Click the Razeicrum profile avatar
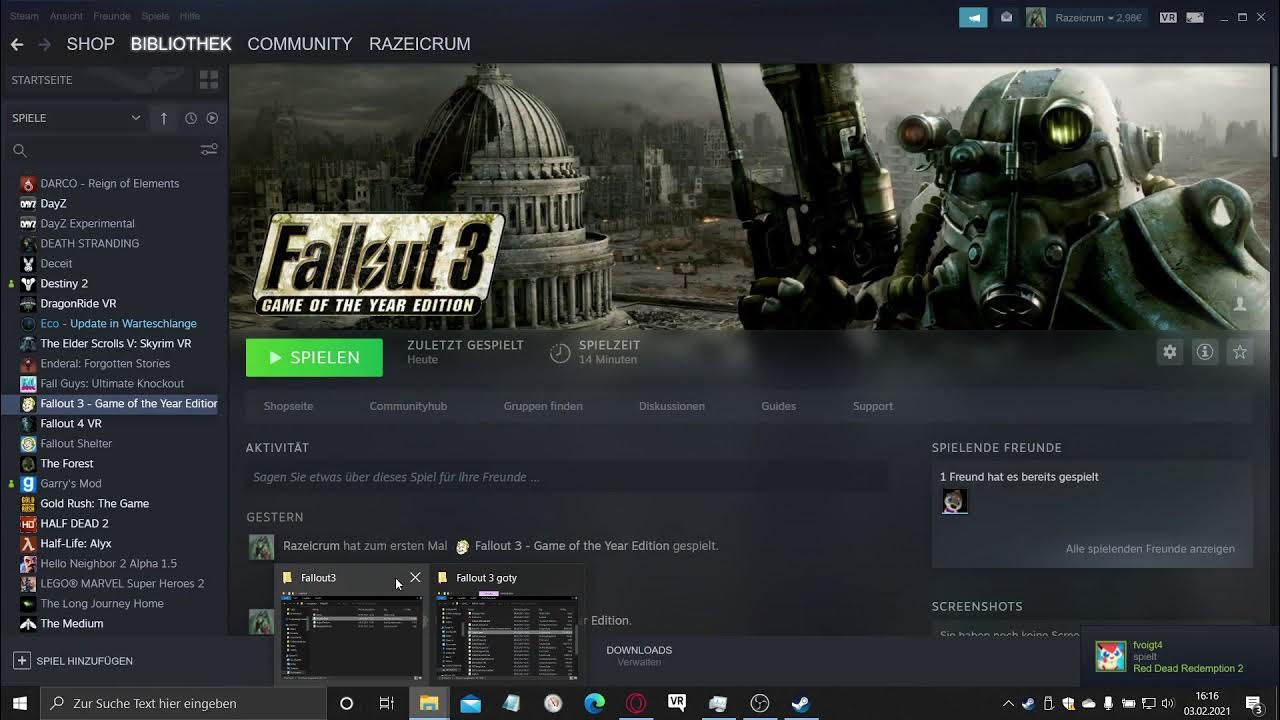This screenshot has width=1280, height=720. [x=1036, y=17]
